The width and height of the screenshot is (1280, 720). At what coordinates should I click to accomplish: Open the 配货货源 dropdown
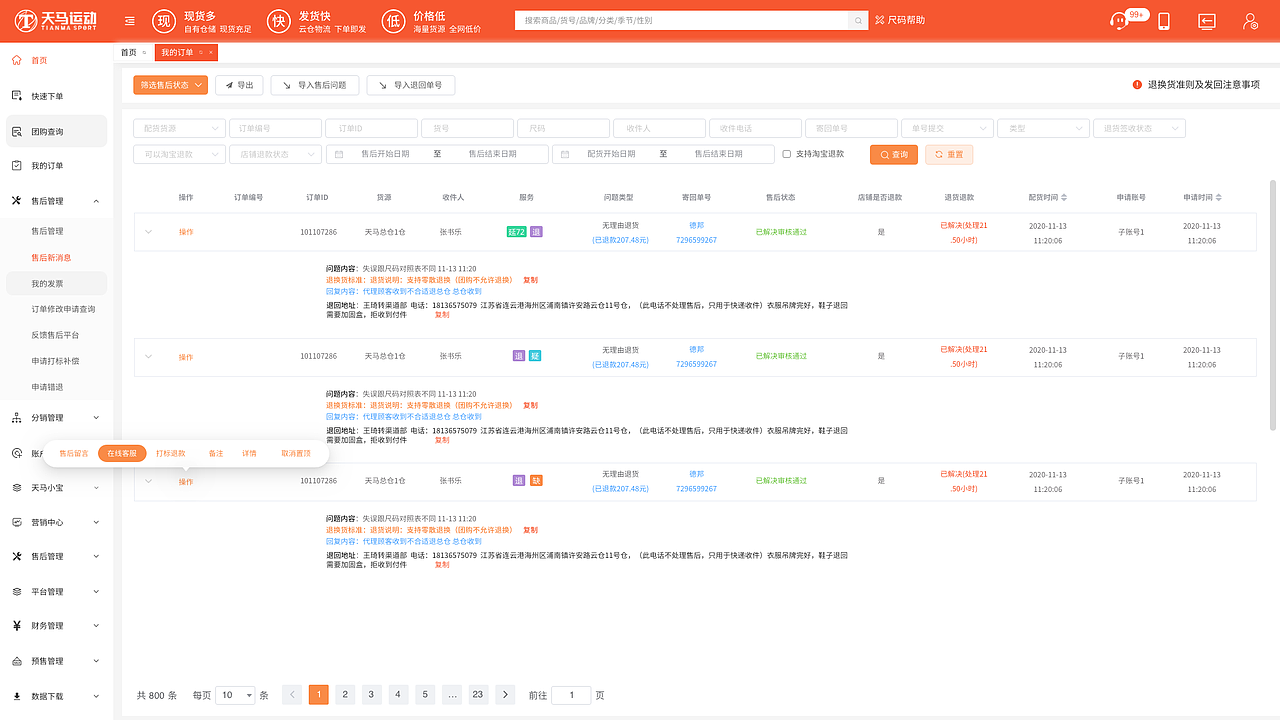coord(178,128)
